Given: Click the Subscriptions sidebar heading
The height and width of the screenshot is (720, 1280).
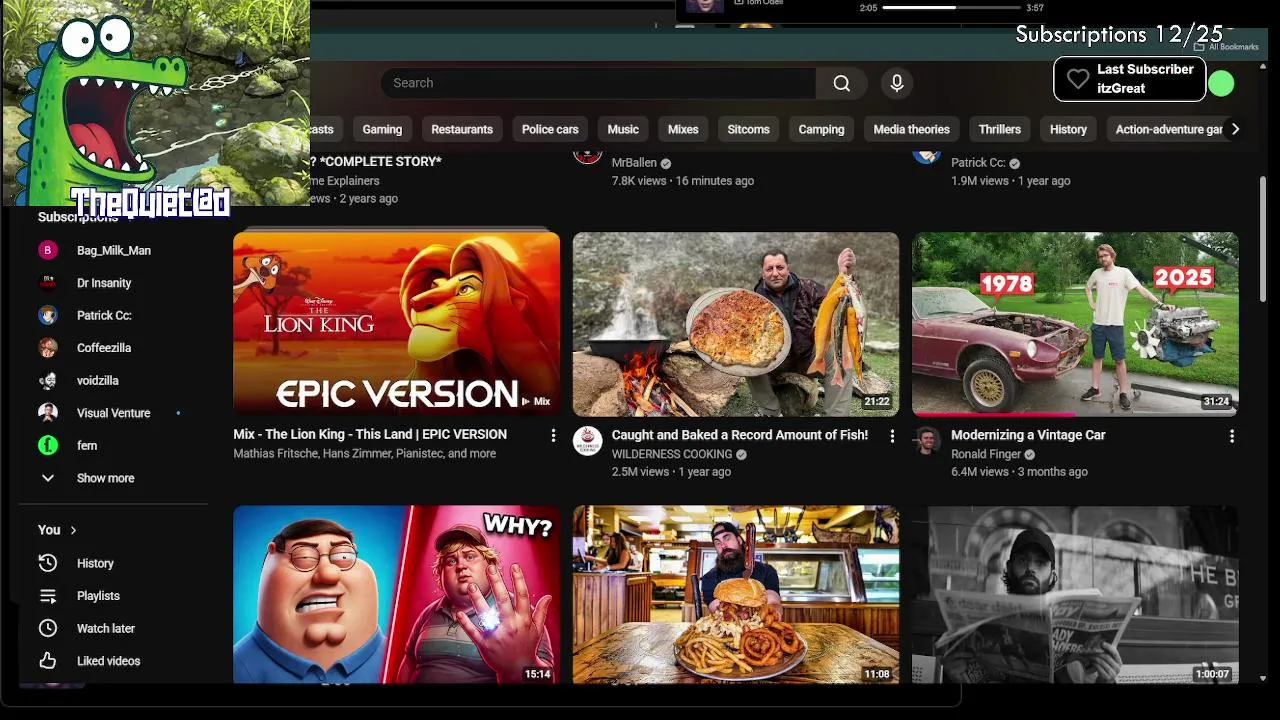Looking at the screenshot, I should click(78, 217).
